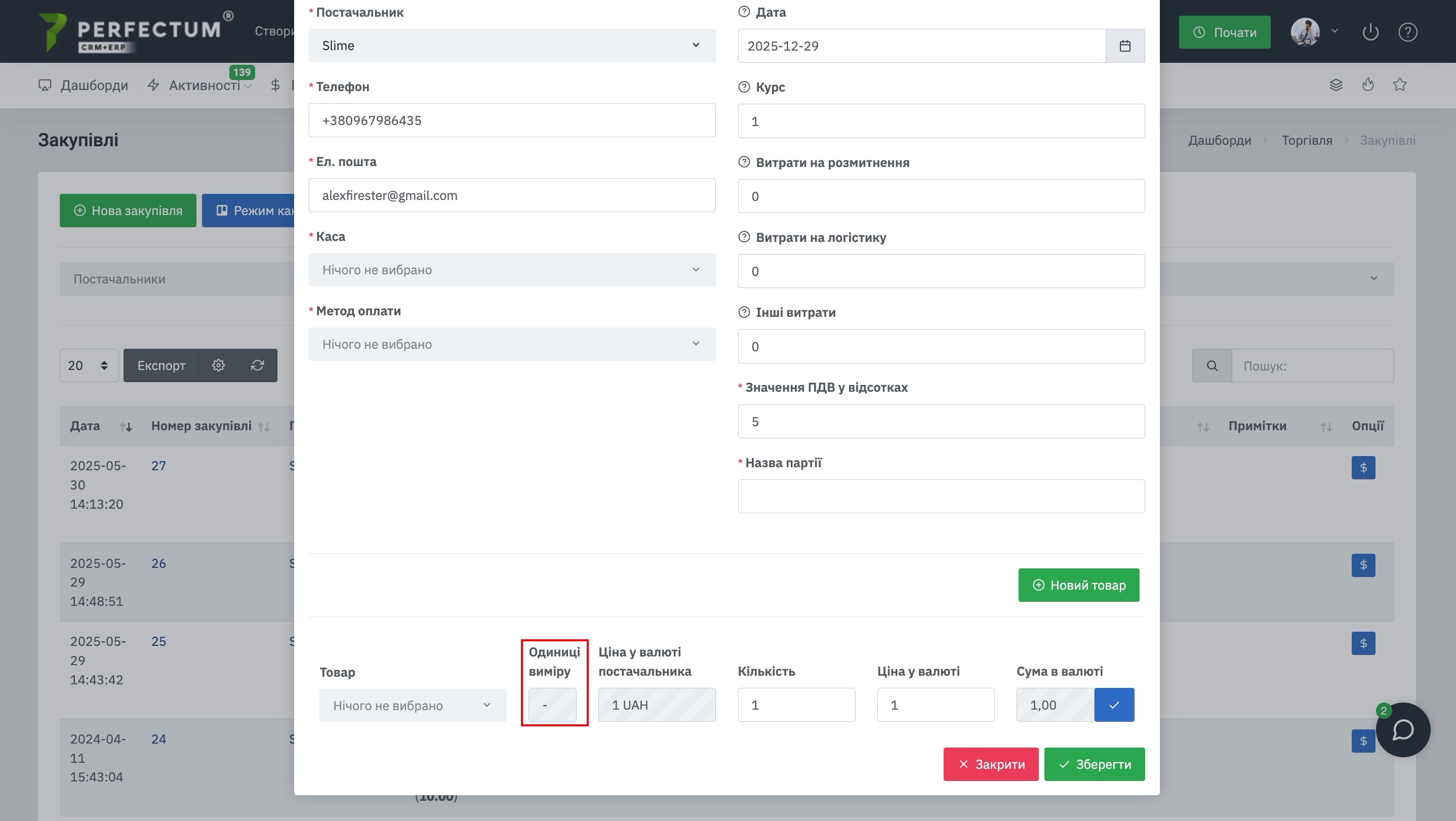The width and height of the screenshot is (1456, 821).
Task: Click payment dollar button for purchase 27
Action: pos(1363,468)
